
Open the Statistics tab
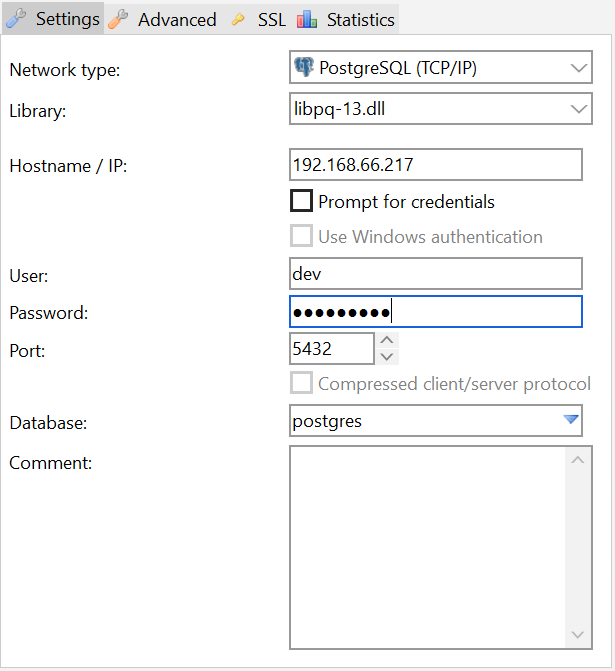pos(360,19)
